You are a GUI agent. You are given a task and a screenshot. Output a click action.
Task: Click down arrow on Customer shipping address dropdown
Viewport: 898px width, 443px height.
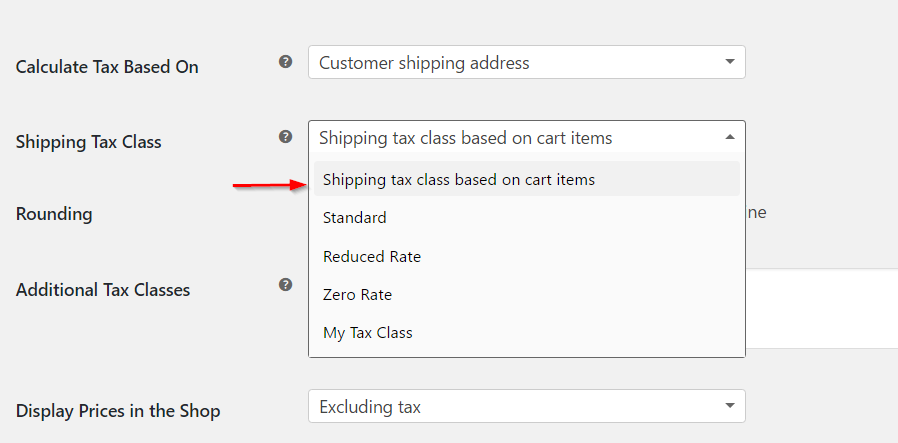729,62
